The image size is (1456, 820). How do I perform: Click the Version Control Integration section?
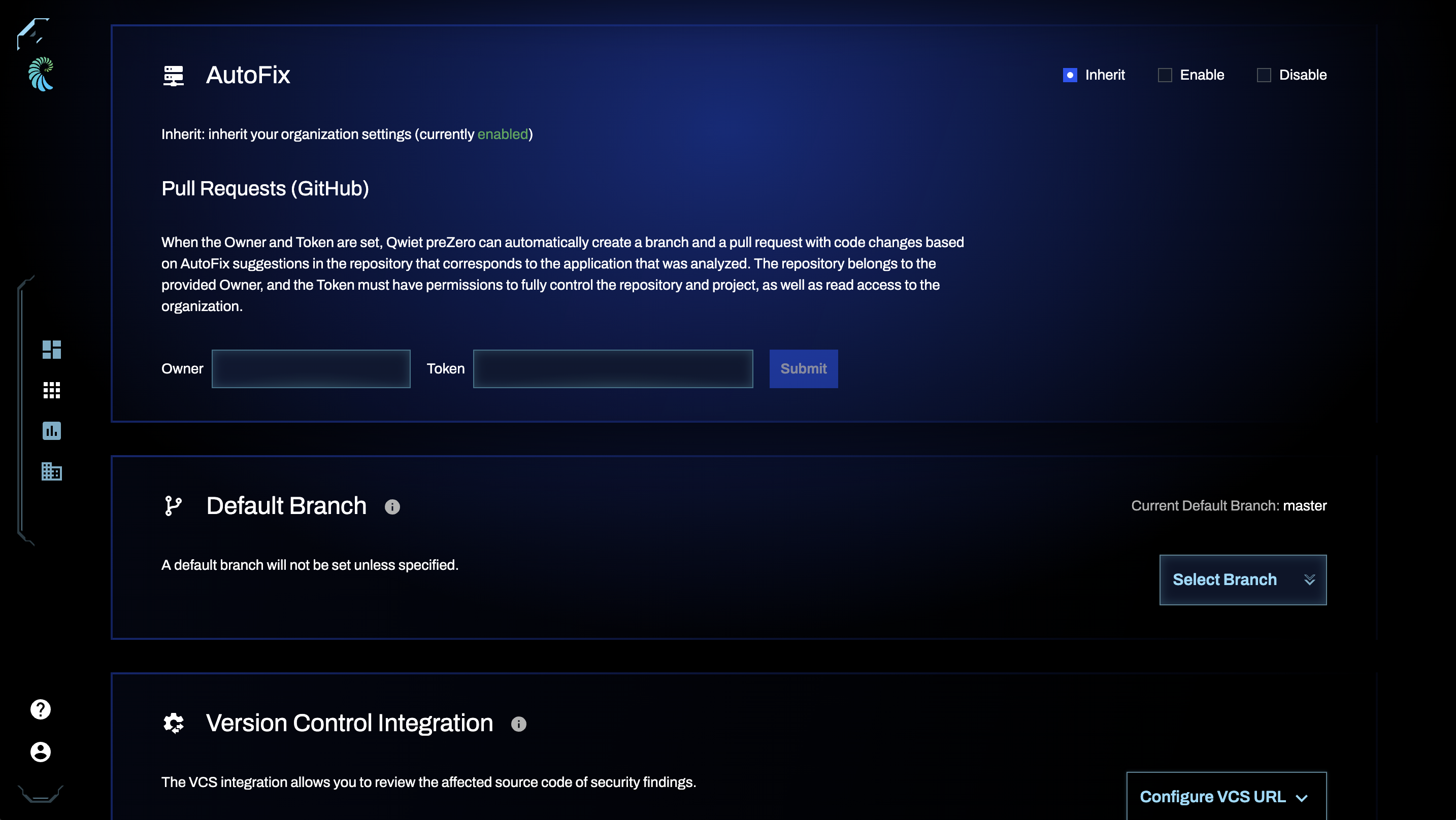pos(349,723)
